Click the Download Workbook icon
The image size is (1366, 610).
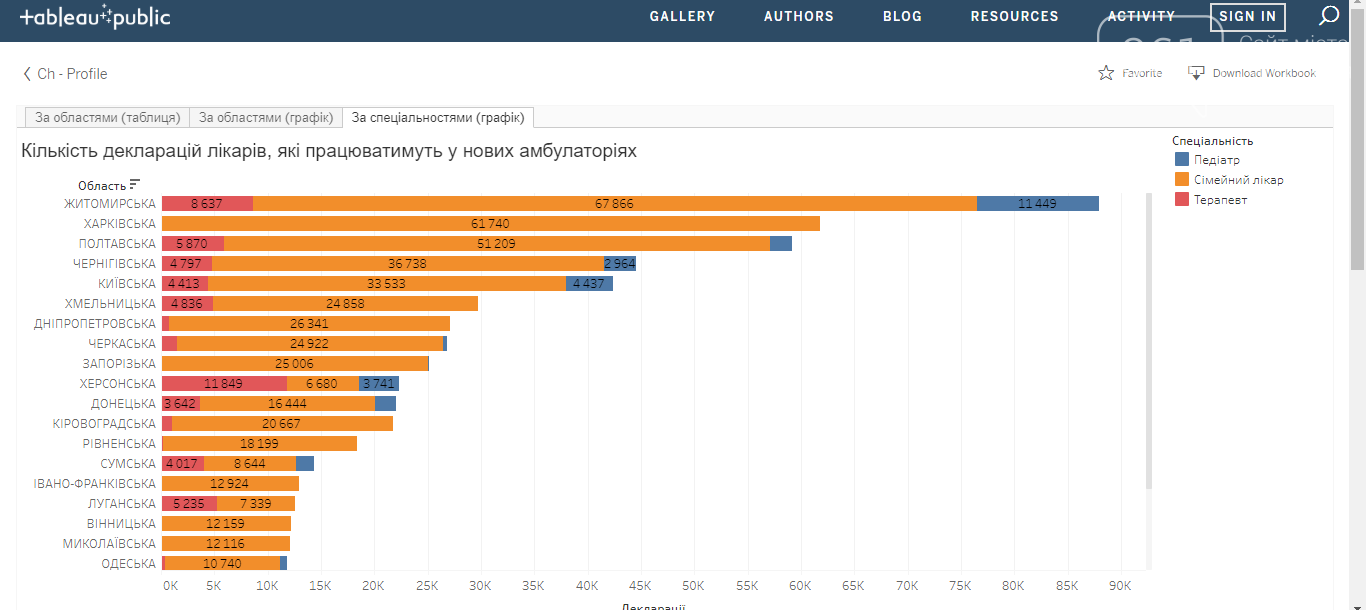pos(1196,73)
